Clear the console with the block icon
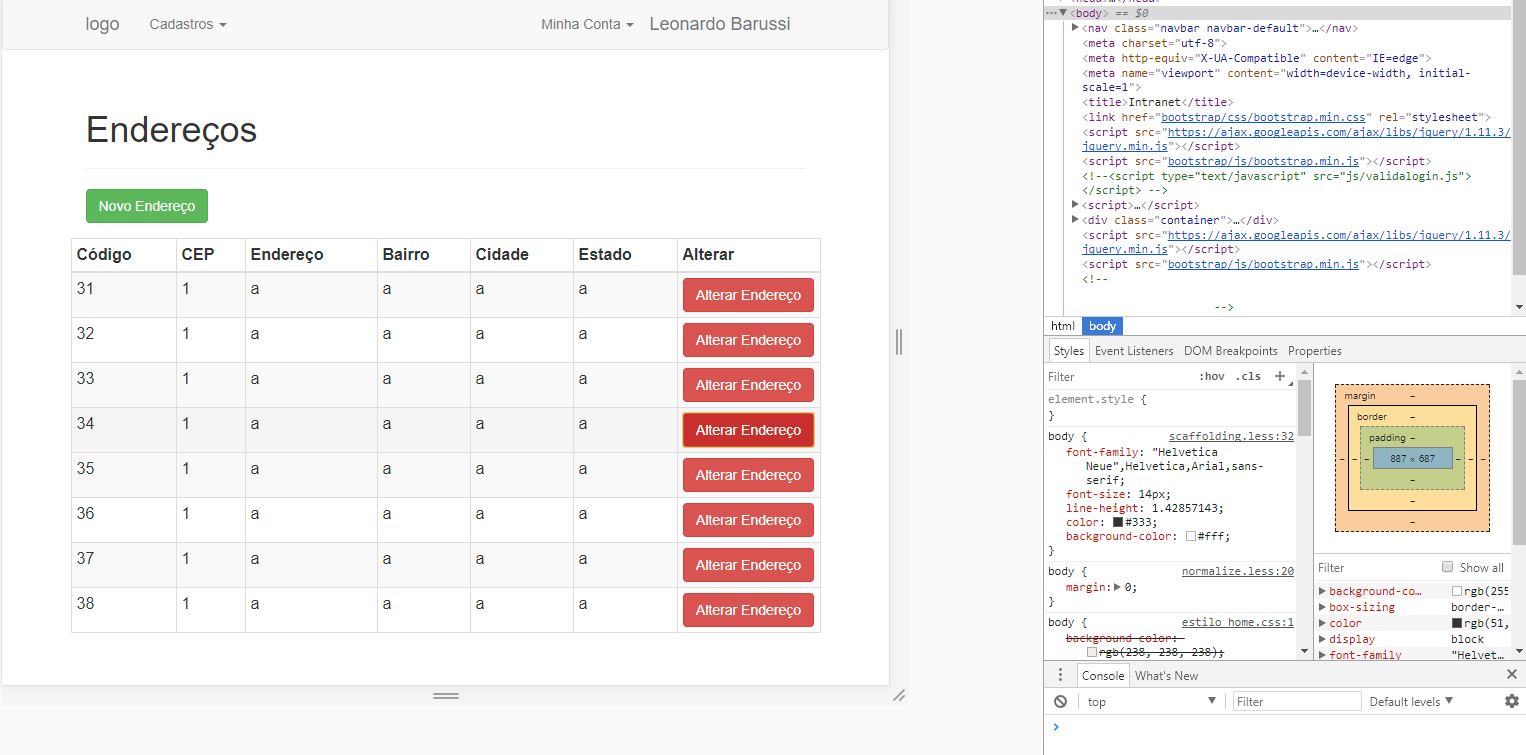Screen dimensions: 1526x755 pos(1060,702)
